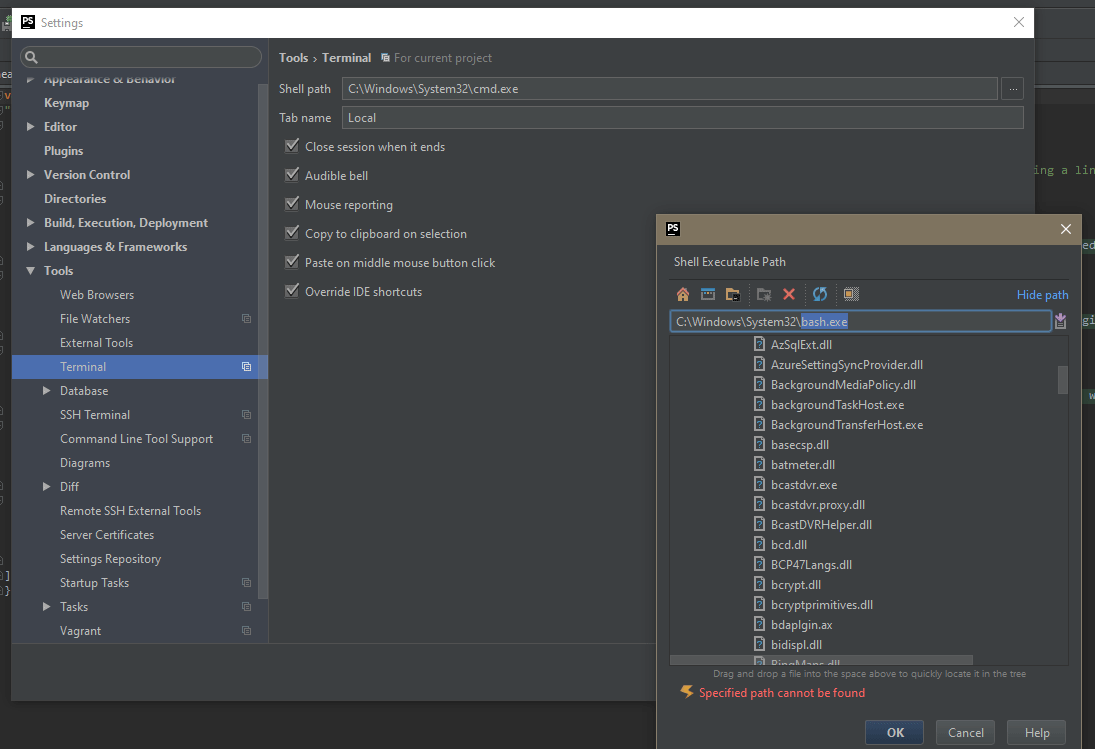Click Tools breadcrumb link

[293, 58]
